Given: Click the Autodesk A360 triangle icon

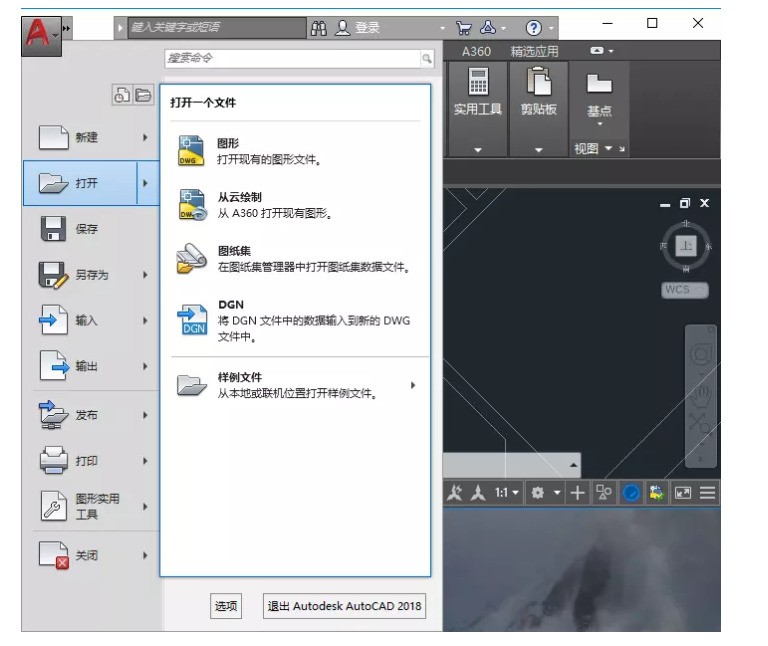Looking at the screenshot, I should point(488,27).
